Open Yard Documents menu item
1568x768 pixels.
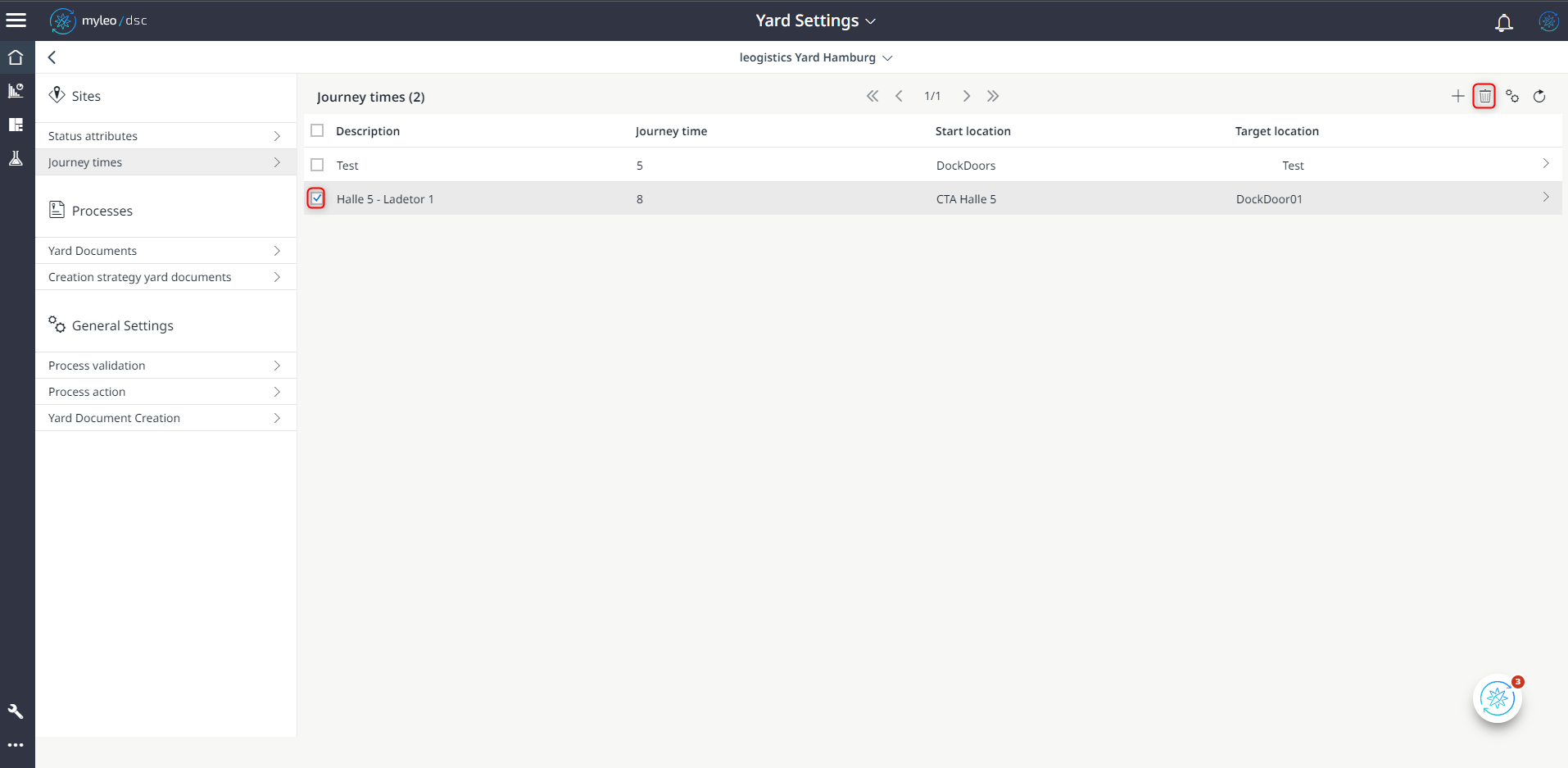coord(165,251)
